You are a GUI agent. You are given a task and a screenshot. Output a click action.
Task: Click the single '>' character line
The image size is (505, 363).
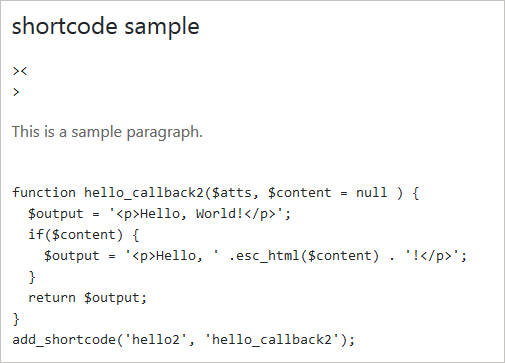(16, 92)
